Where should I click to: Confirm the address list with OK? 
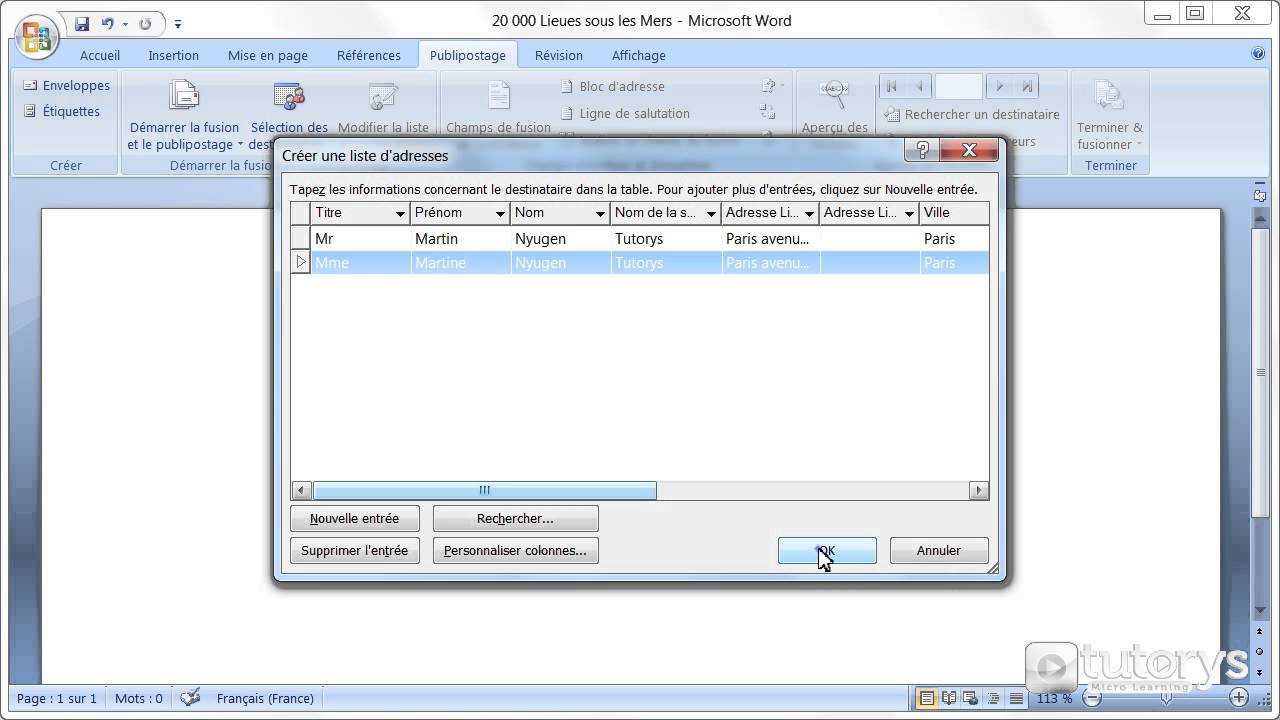(827, 550)
